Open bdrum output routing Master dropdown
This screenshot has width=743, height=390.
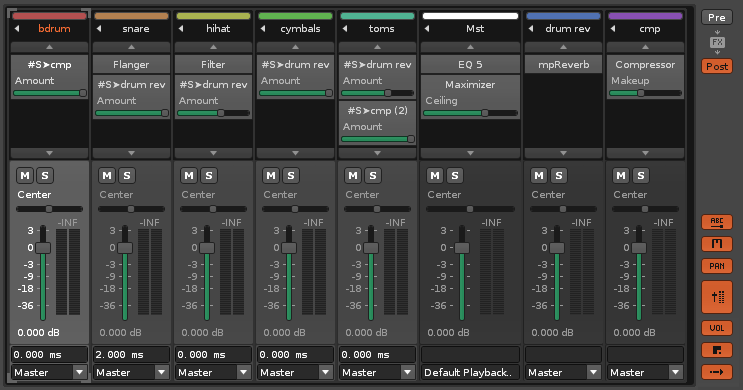(x=49, y=372)
